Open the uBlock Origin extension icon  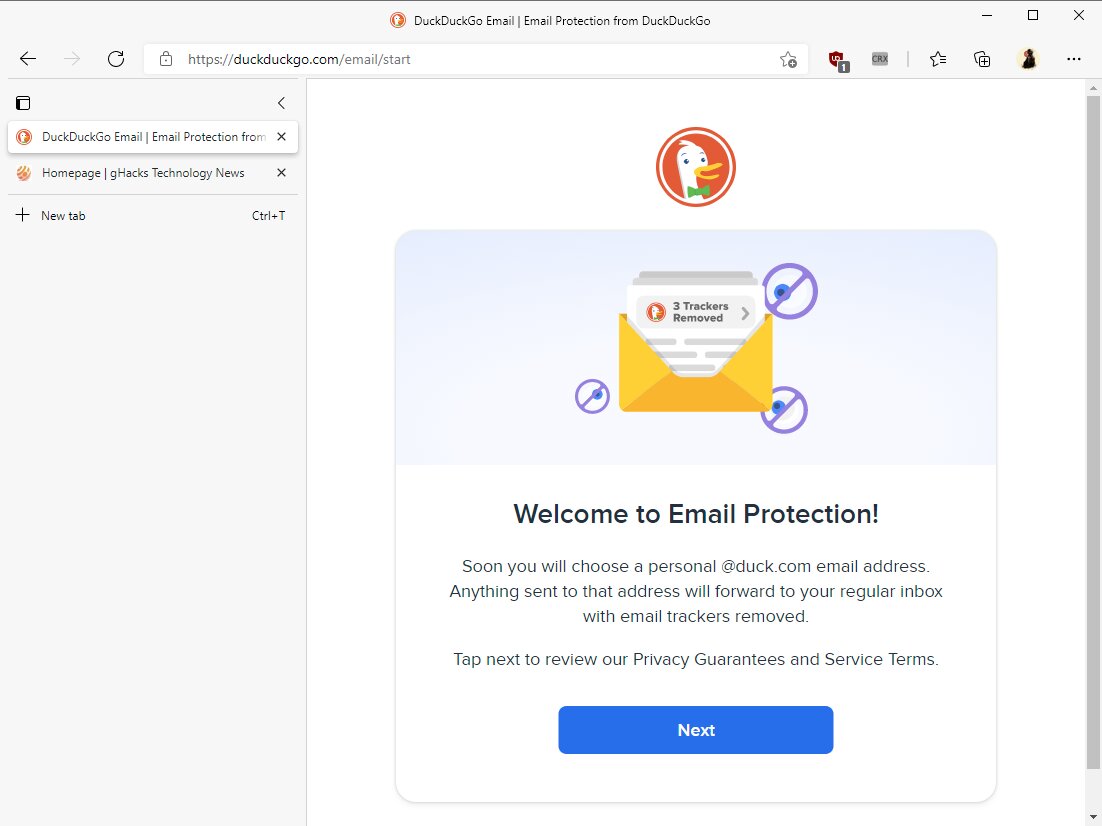[838, 60]
